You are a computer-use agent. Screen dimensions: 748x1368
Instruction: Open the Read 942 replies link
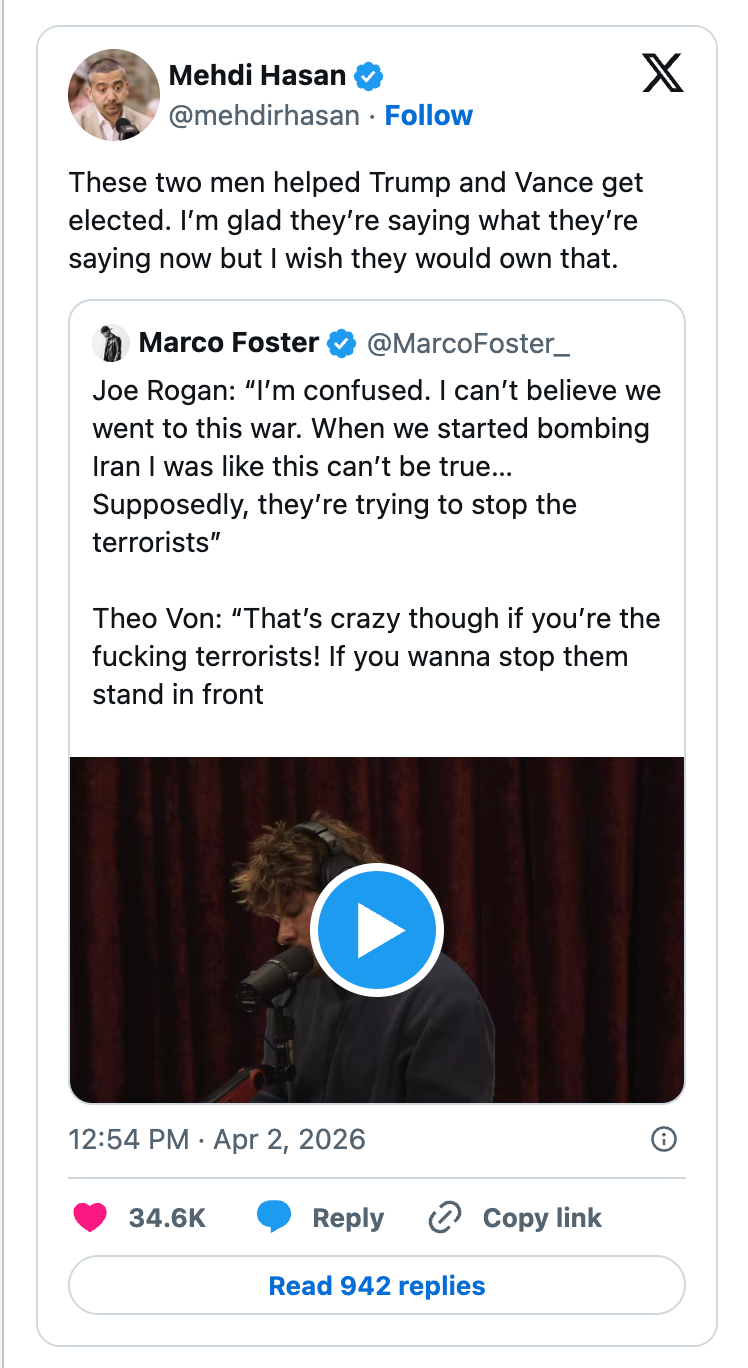(x=376, y=1285)
